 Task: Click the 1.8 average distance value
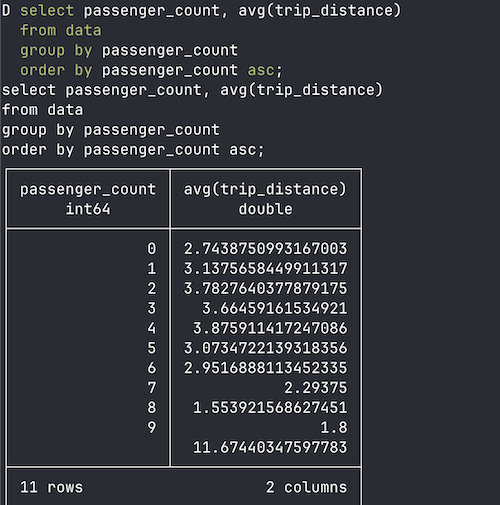(334, 427)
